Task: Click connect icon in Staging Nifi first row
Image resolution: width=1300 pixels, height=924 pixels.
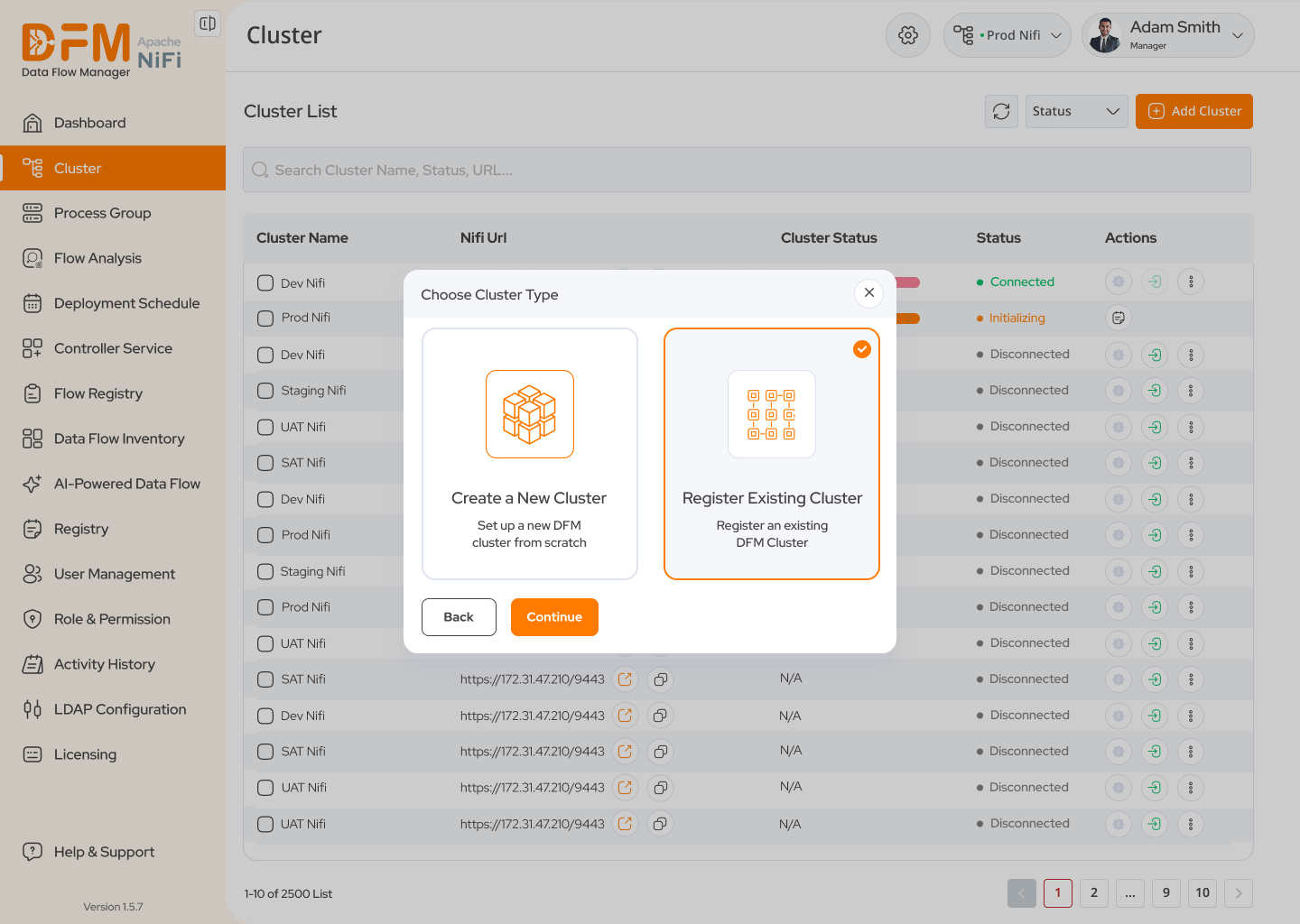Action: 1155,391
